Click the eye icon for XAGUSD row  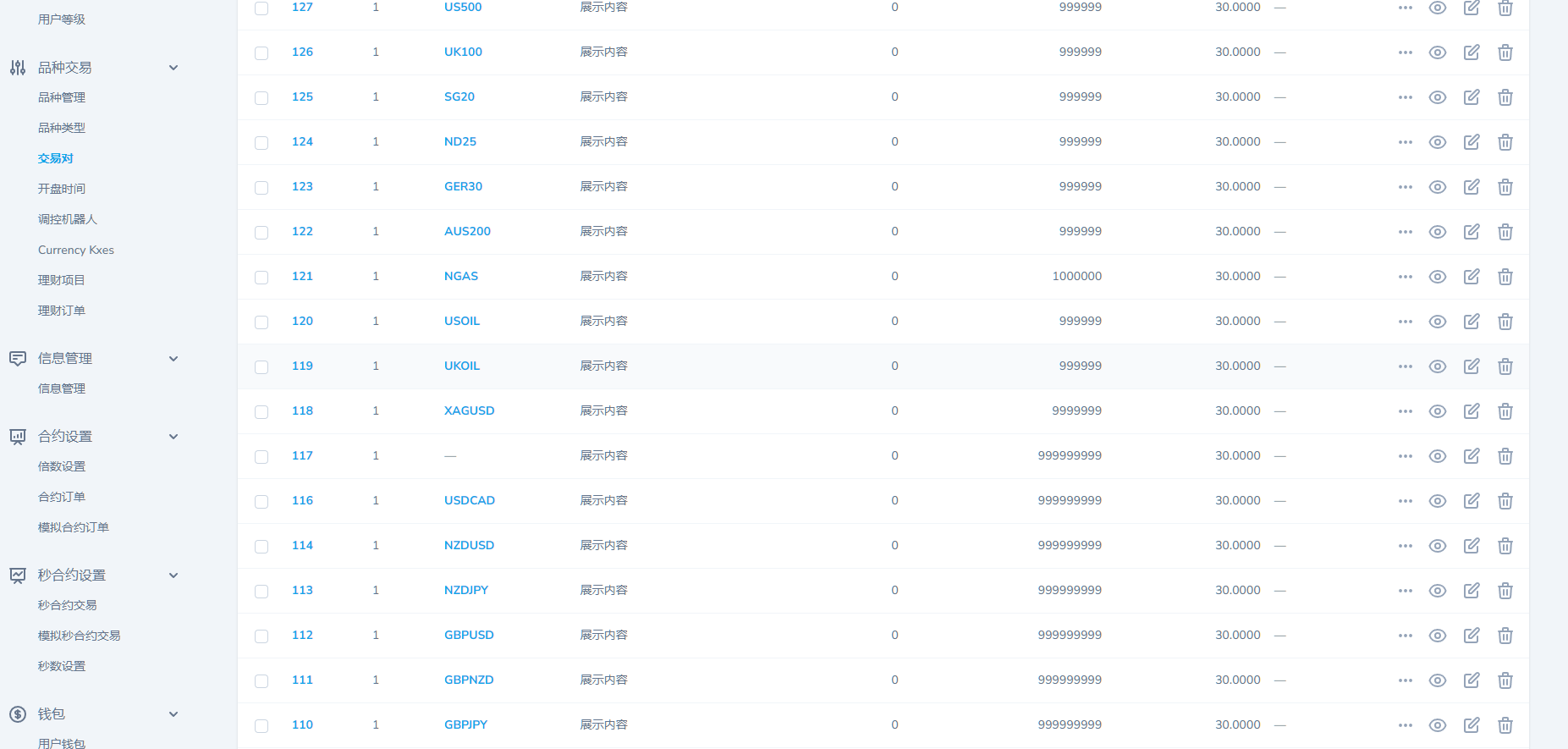pyautogui.click(x=1437, y=411)
